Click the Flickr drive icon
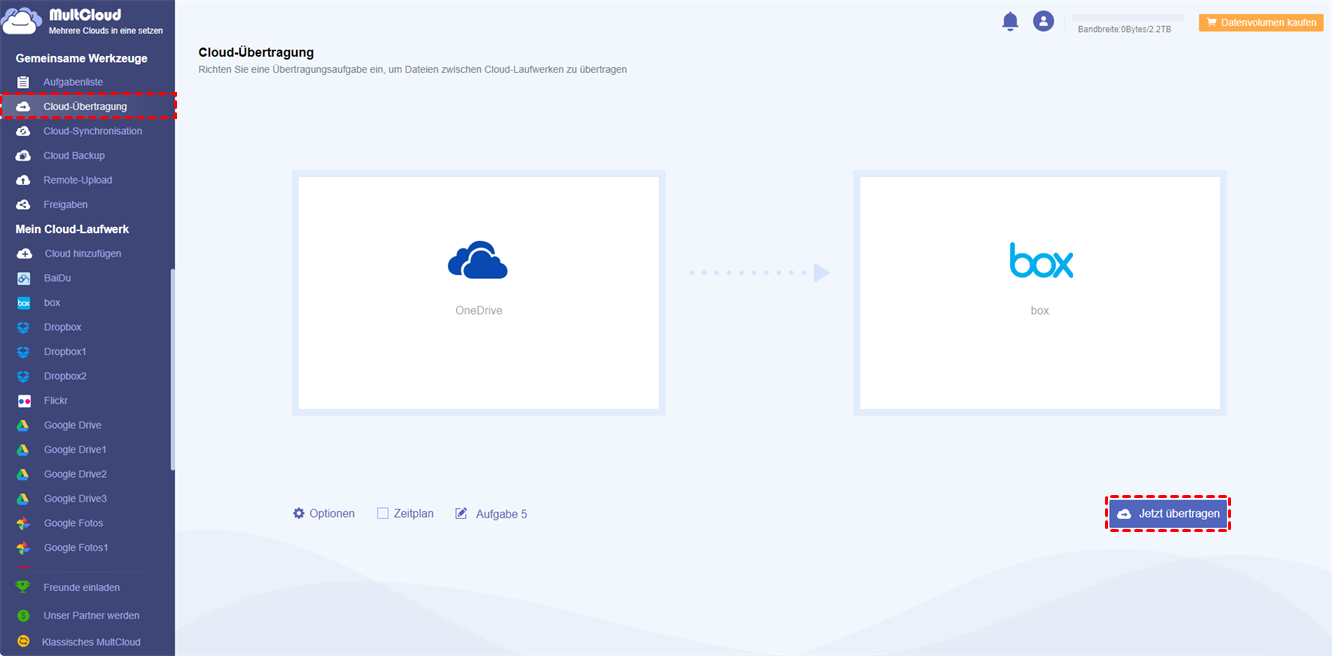This screenshot has width=1332, height=656. (23, 401)
